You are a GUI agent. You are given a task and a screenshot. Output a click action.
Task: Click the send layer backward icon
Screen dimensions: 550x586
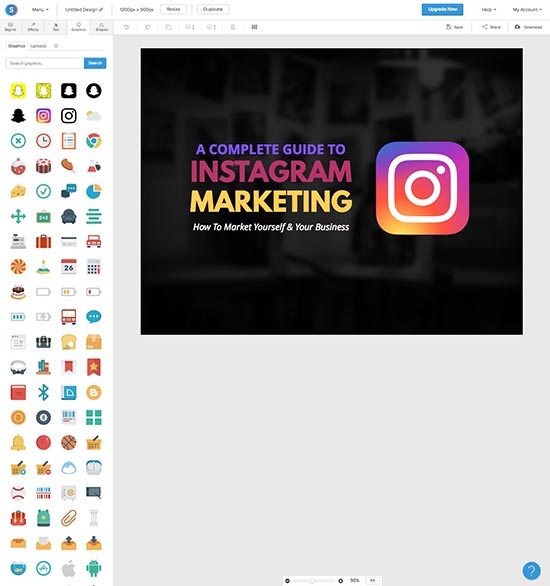coord(190,27)
